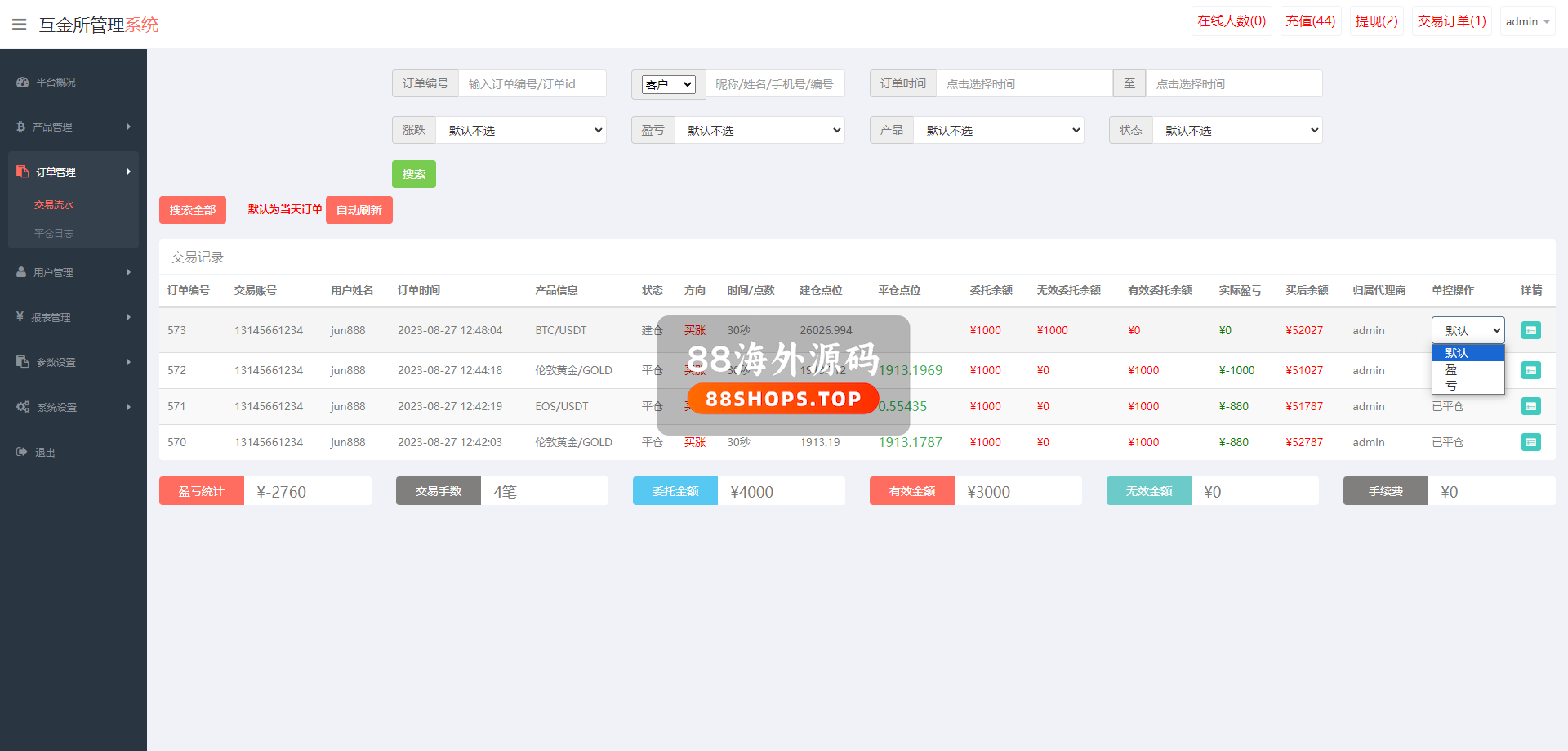Focus the 订单编号 input field
1568x751 pixels.
click(x=532, y=83)
